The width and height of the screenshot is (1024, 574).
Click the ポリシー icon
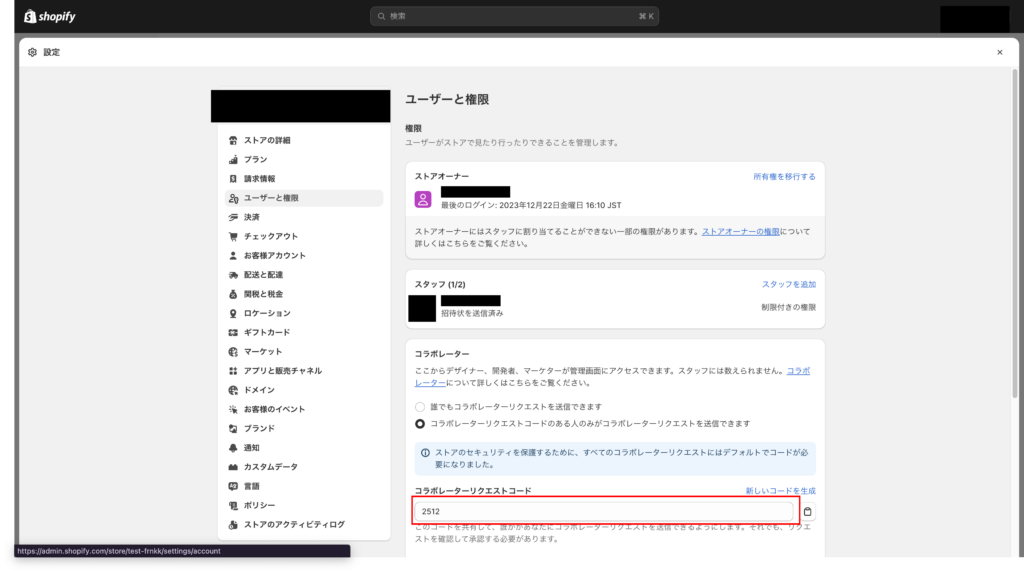pyautogui.click(x=233, y=505)
